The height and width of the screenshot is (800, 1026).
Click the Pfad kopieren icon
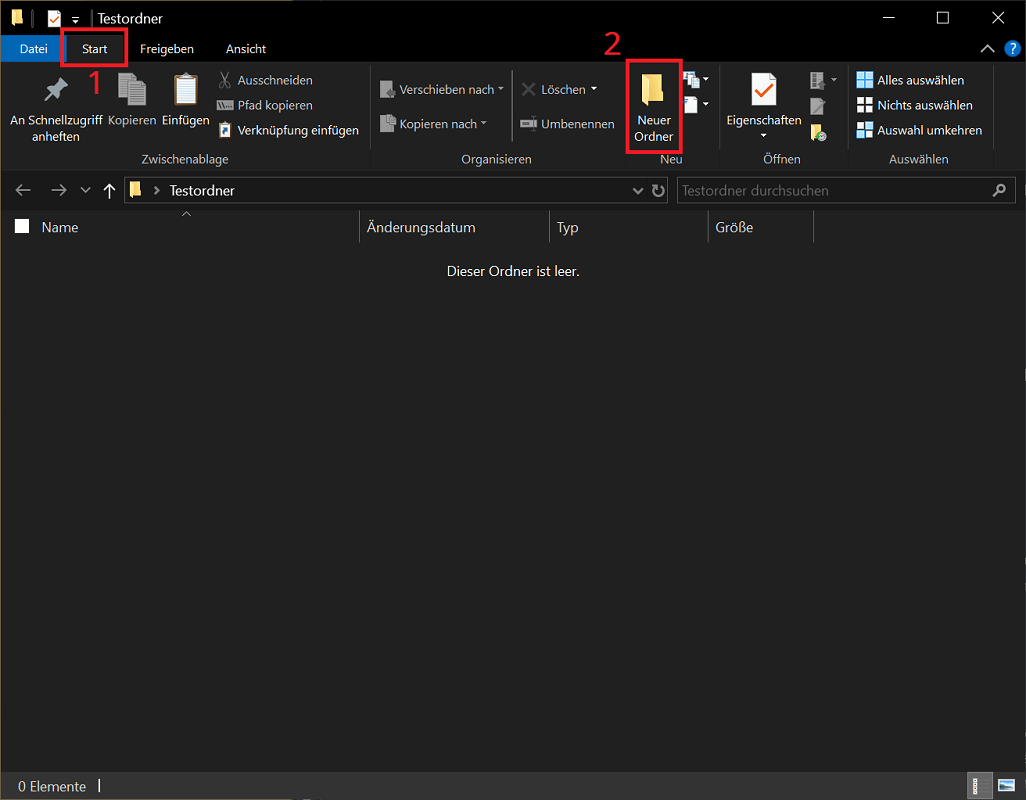pyautogui.click(x=224, y=104)
